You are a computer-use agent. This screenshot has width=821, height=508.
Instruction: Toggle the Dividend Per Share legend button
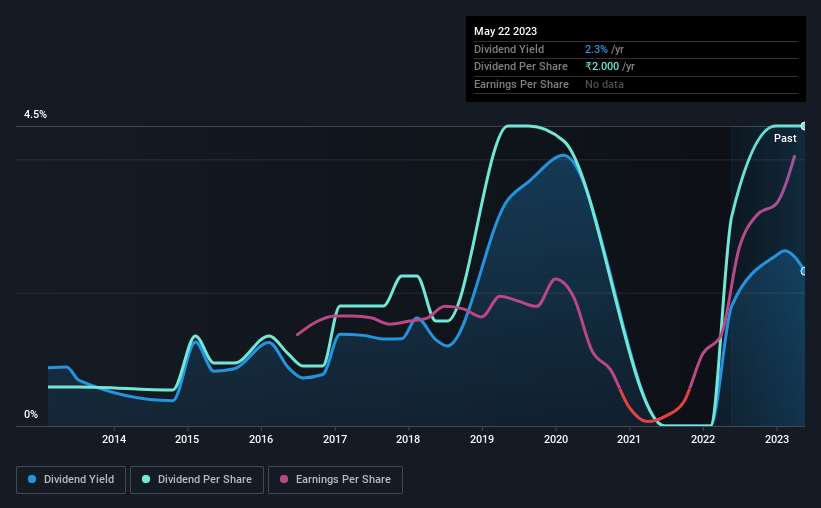(197, 480)
